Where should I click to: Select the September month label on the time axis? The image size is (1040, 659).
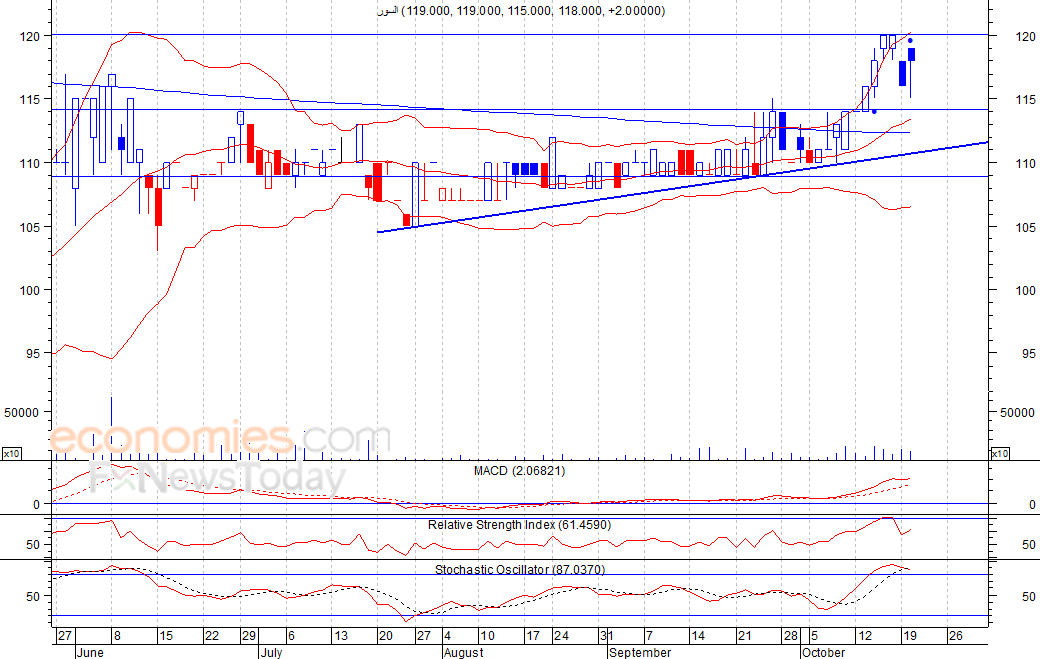[640, 652]
